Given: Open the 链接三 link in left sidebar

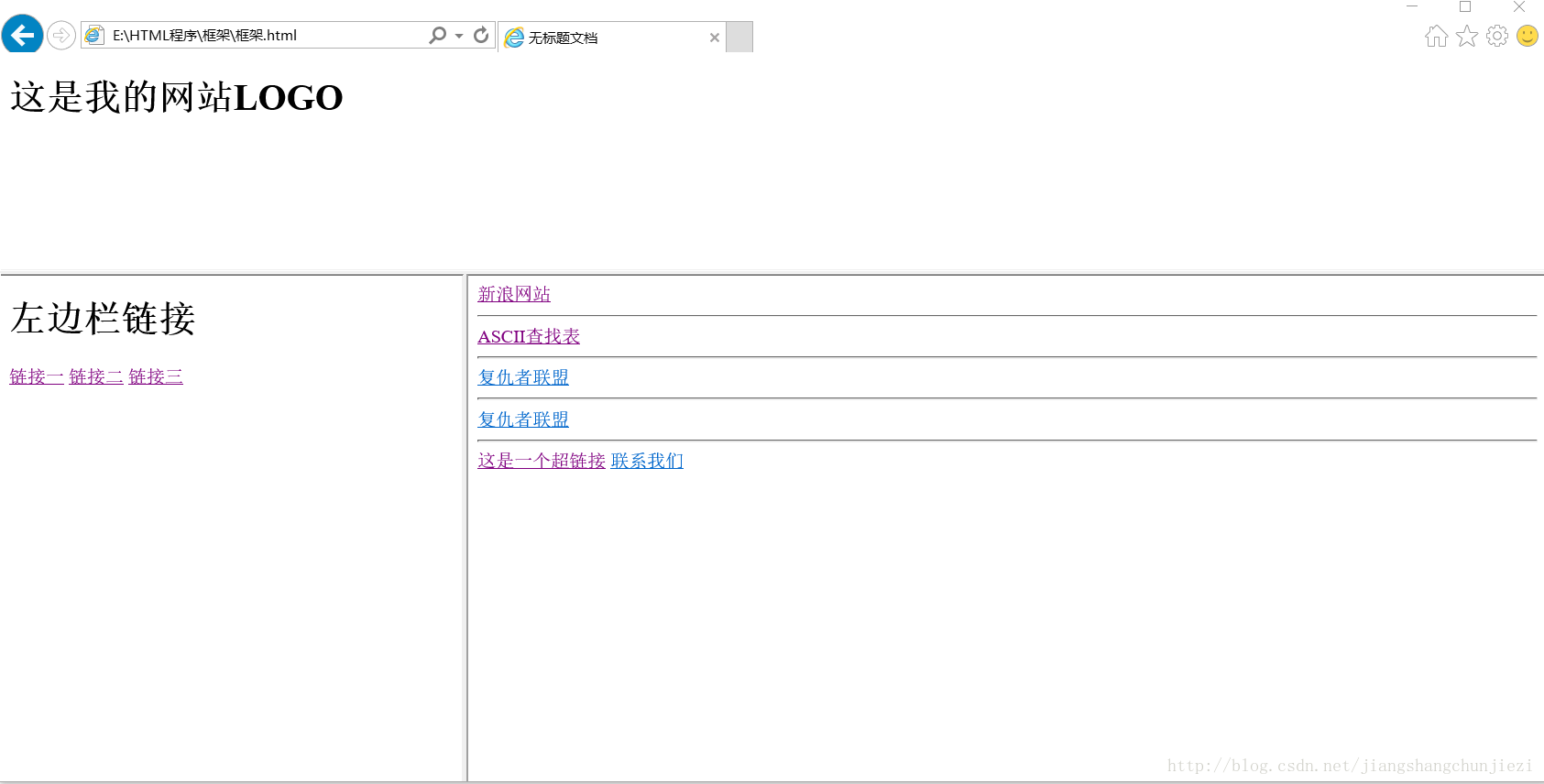Looking at the screenshot, I should point(156,376).
